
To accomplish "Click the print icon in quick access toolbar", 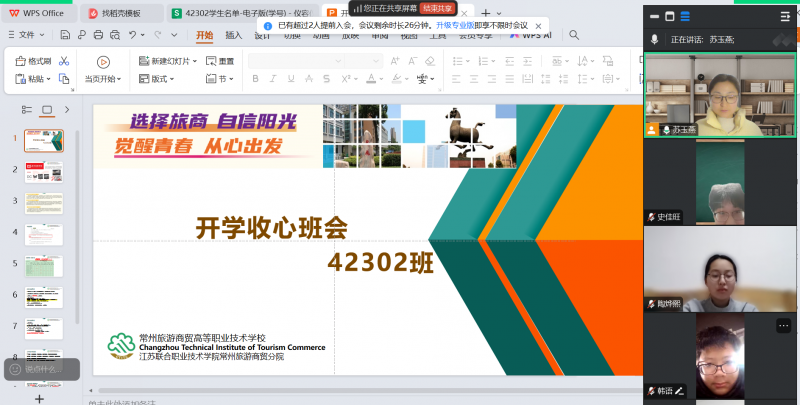I will (x=98, y=35).
